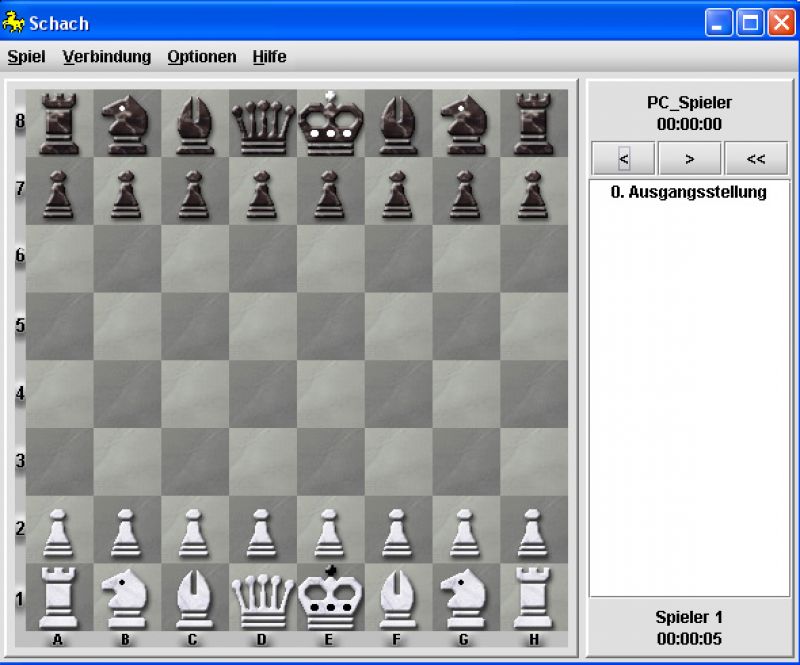This screenshot has height=665, width=800.
Task: Click the empty square D5
Action: click(x=263, y=326)
